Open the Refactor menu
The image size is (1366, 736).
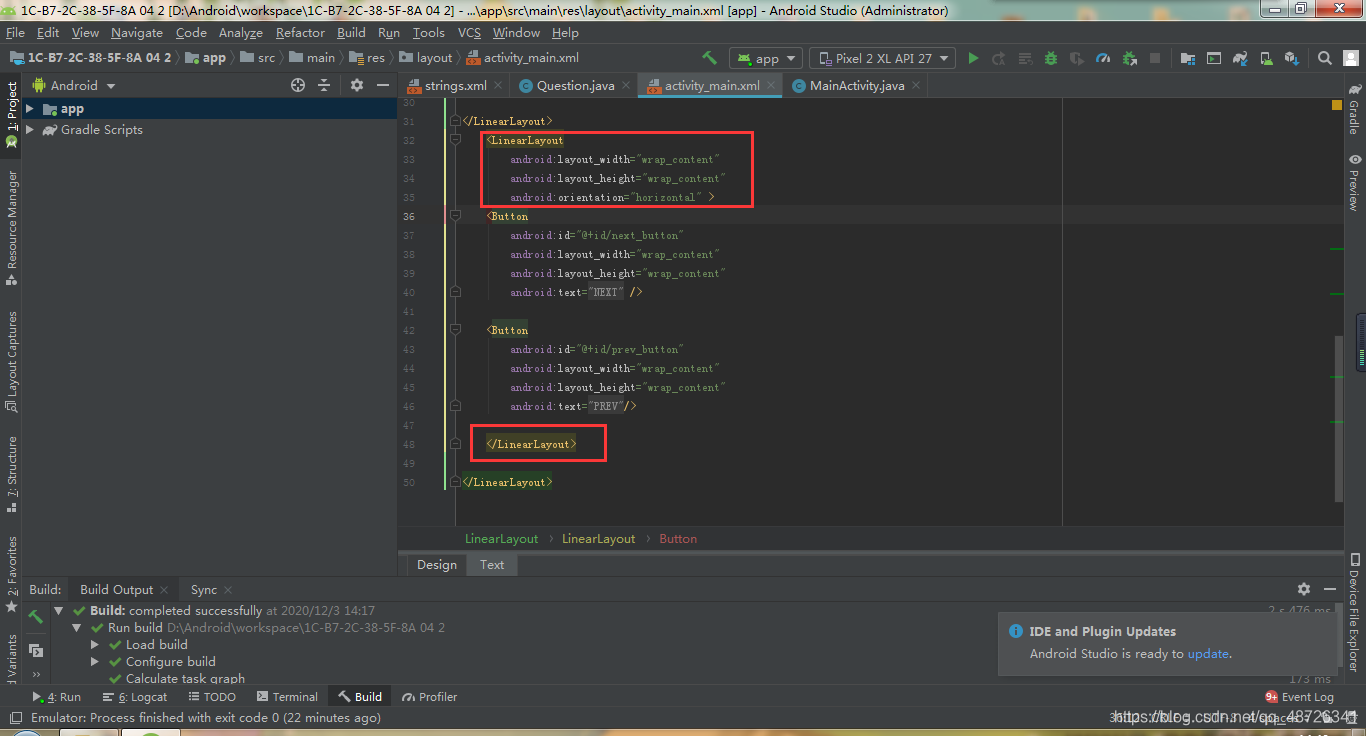pos(300,32)
